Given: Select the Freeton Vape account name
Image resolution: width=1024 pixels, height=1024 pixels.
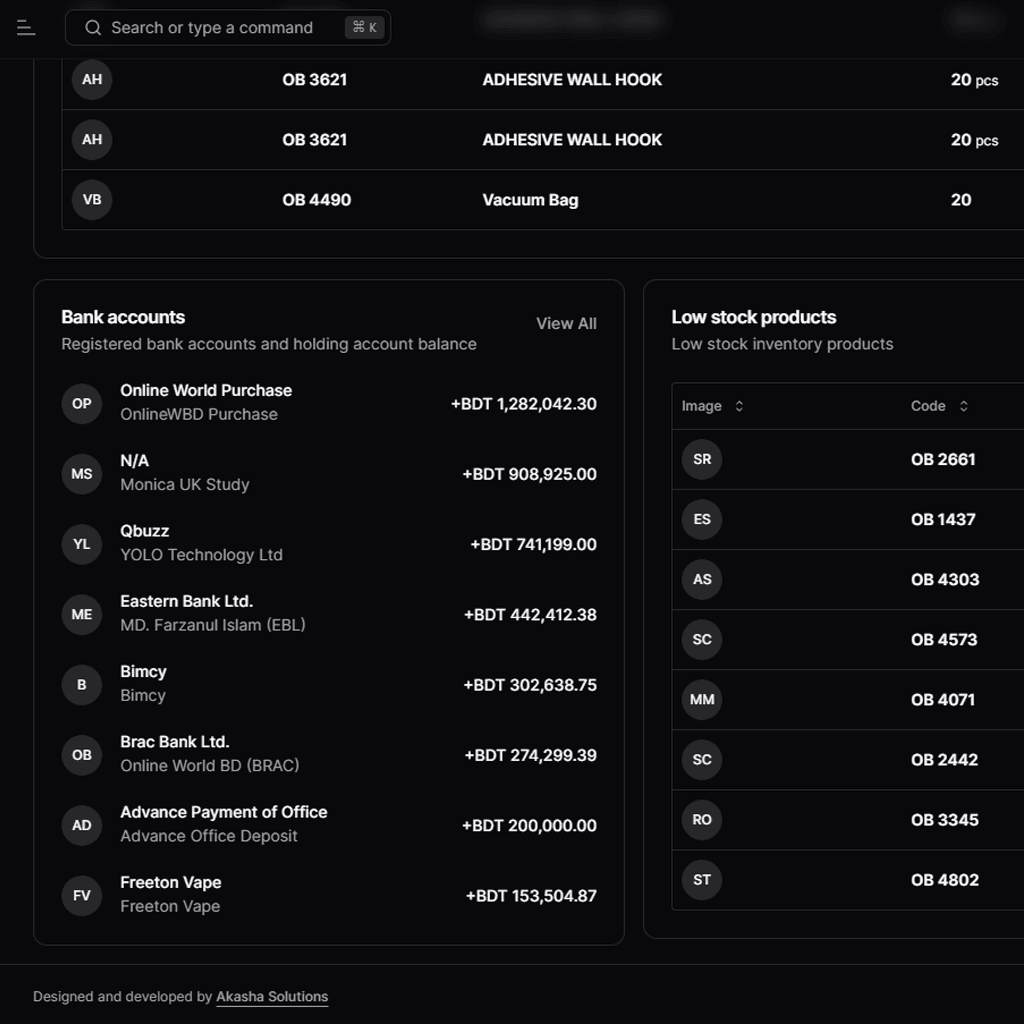Looking at the screenshot, I should pyautogui.click(x=170, y=882).
